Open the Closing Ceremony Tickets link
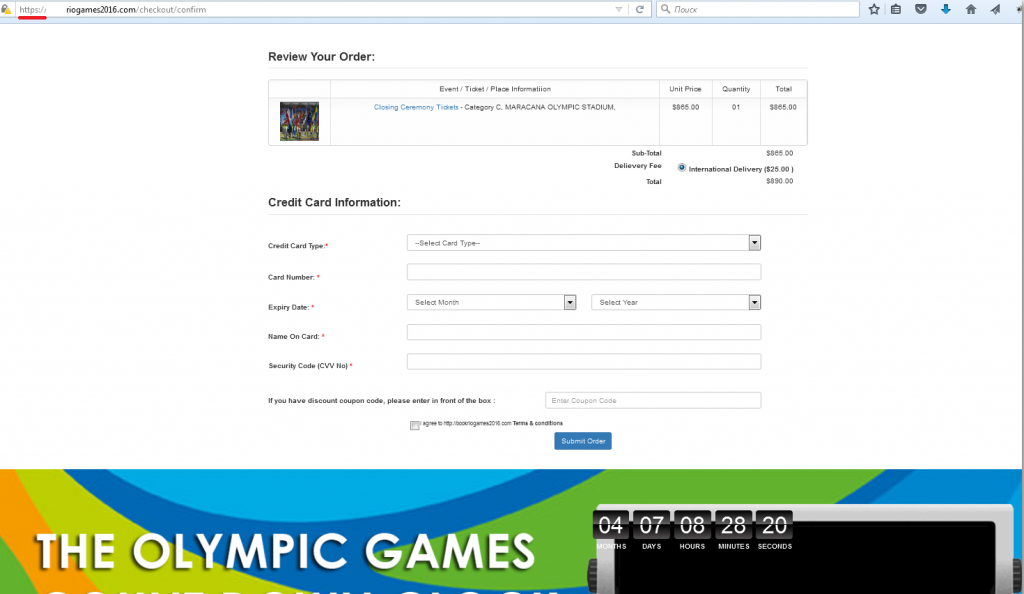The width and height of the screenshot is (1024, 594). click(x=416, y=107)
